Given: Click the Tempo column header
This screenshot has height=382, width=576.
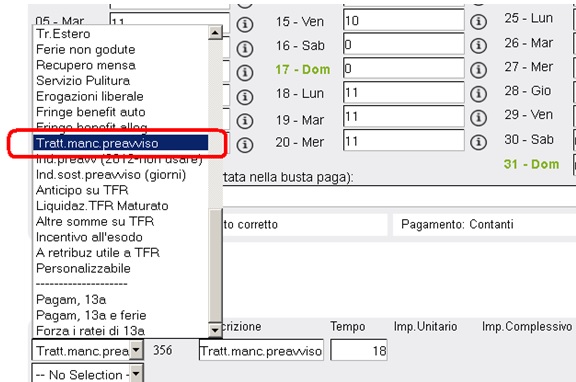Looking at the screenshot, I should pyautogui.click(x=348, y=326).
